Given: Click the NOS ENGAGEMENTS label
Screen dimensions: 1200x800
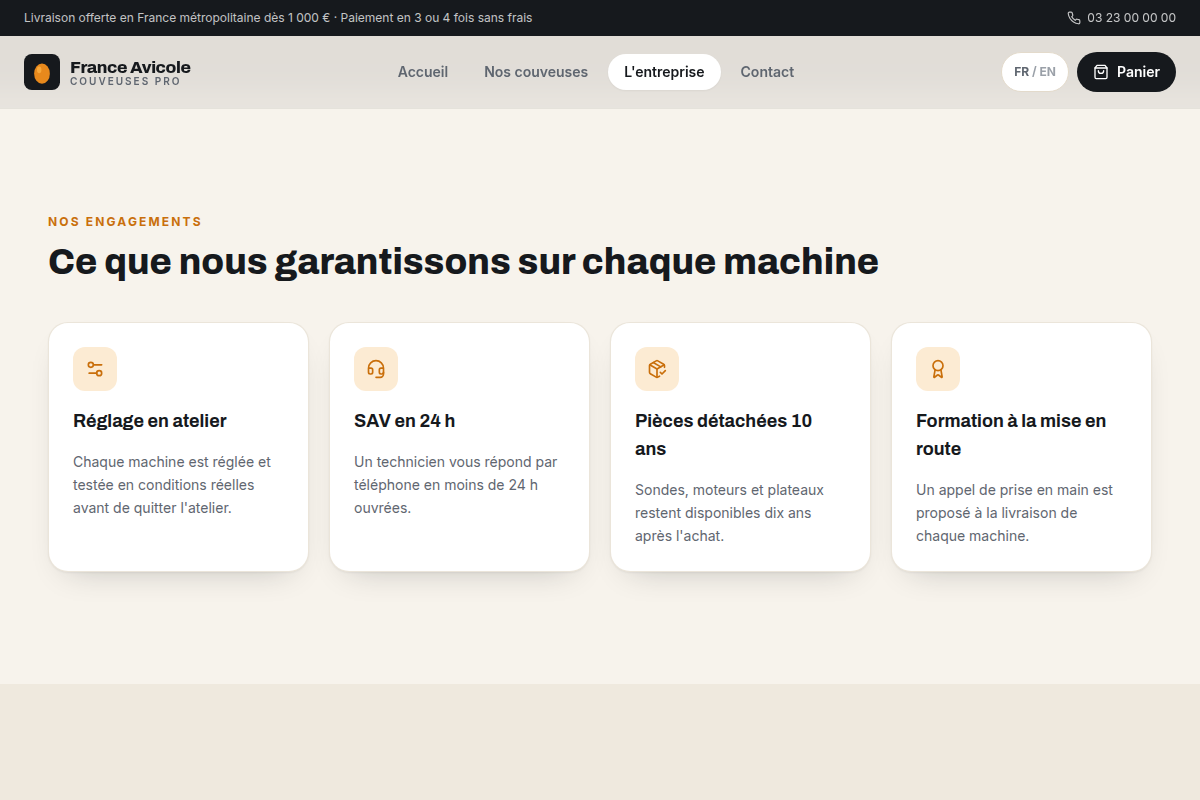Looking at the screenshot, I should click(x=125, y=222).
